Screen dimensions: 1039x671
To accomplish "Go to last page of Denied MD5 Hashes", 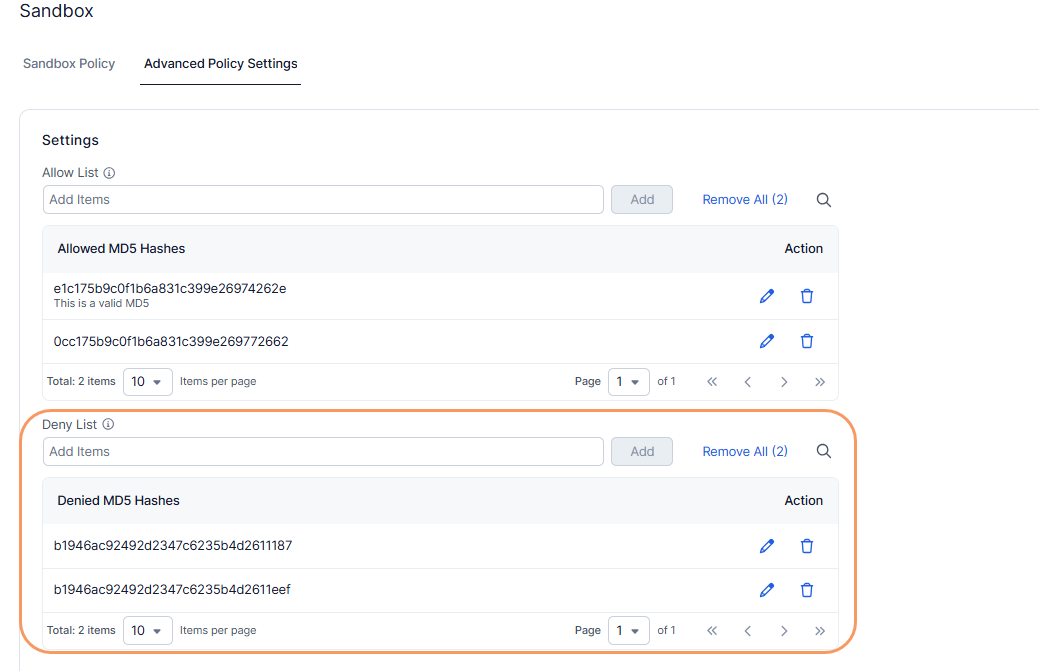I will (820, 631).
